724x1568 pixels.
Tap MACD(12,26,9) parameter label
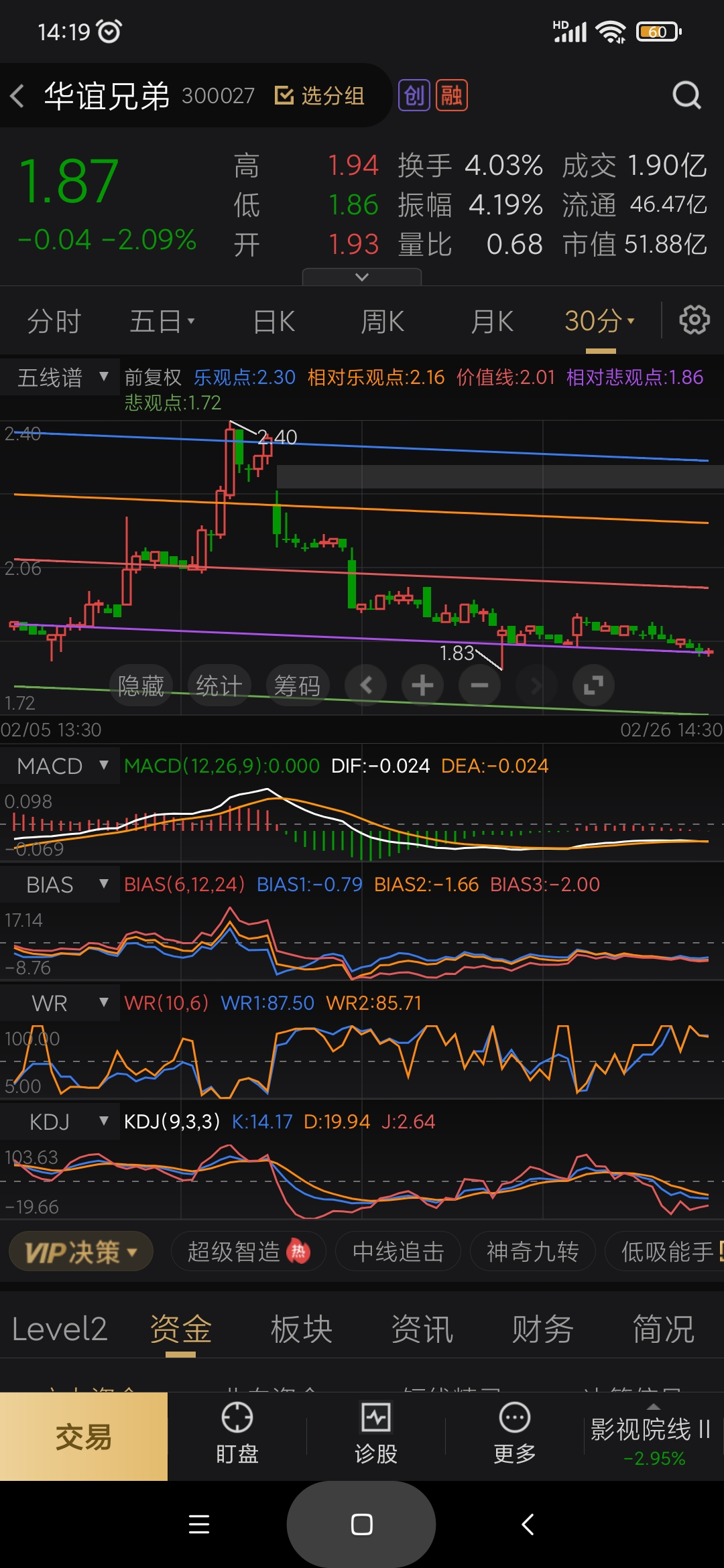click(x=222, y=766)
